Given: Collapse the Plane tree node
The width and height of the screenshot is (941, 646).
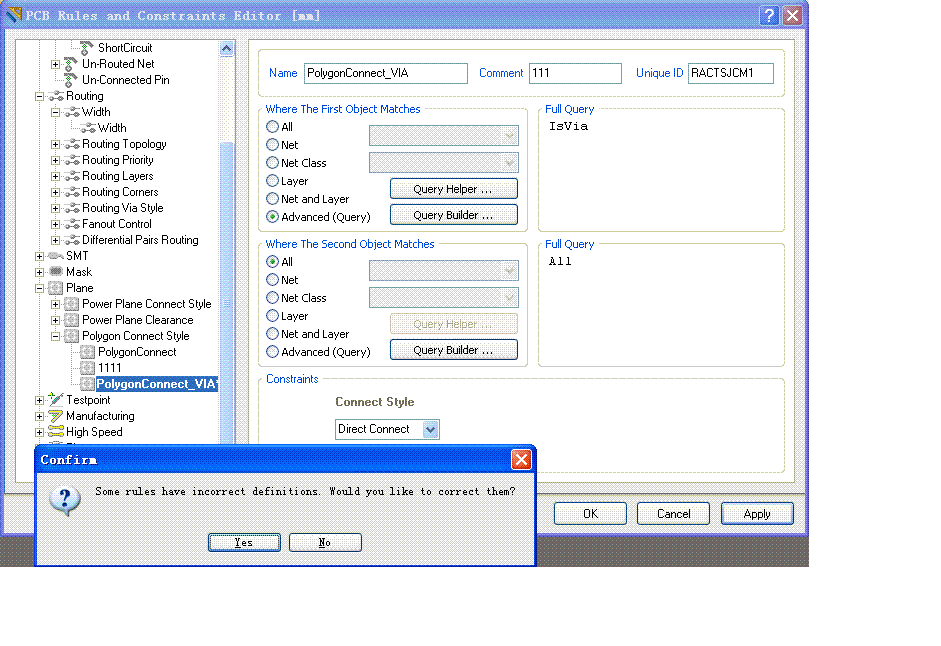Looking at the screenshot, I should coord(40,288).
